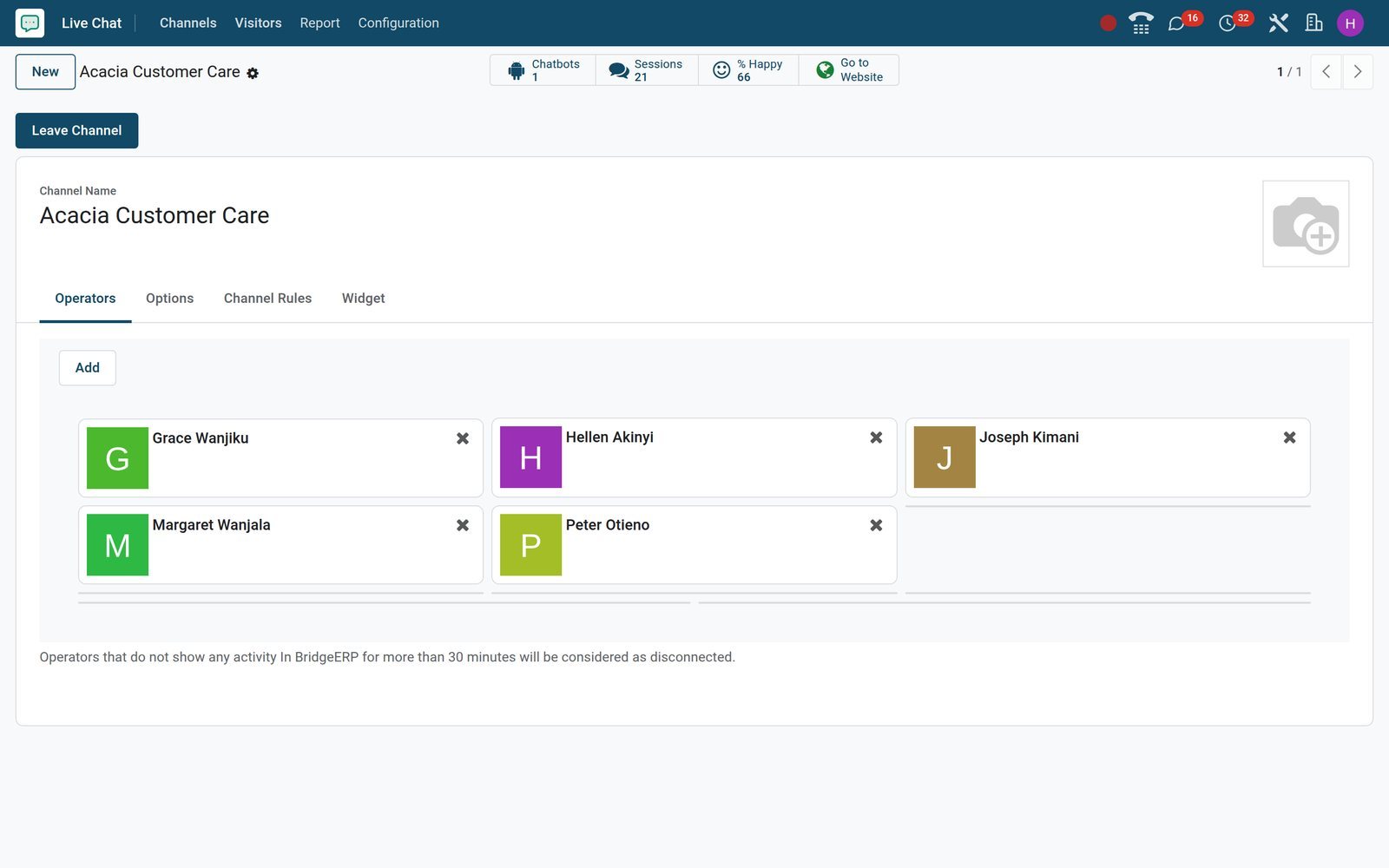This screenshot has width=1389, height=868.
Task: Remove Joseph Kimani from operators
Action: coord(1289,437)
